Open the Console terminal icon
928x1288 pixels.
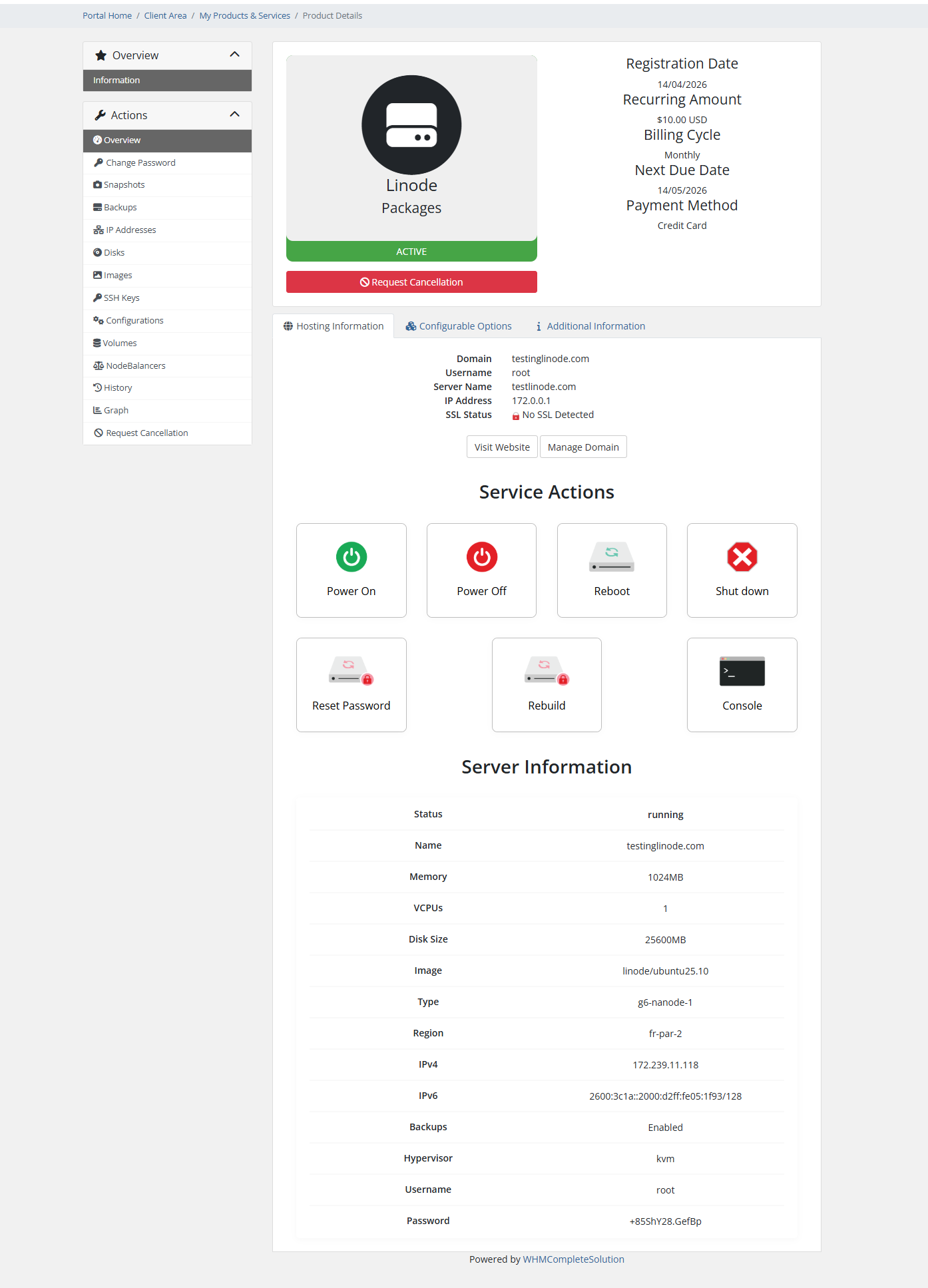(742, 672)
